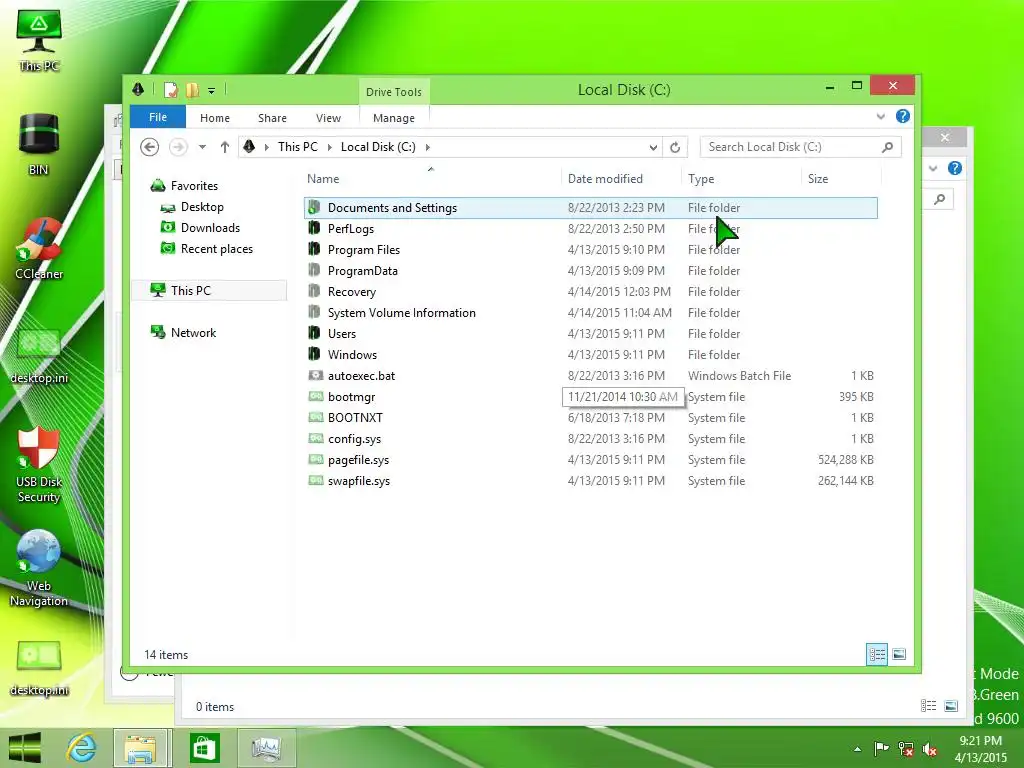Select the PerfLogs folder
This screenshot has height=768, width=1024.
pos(590,229)
